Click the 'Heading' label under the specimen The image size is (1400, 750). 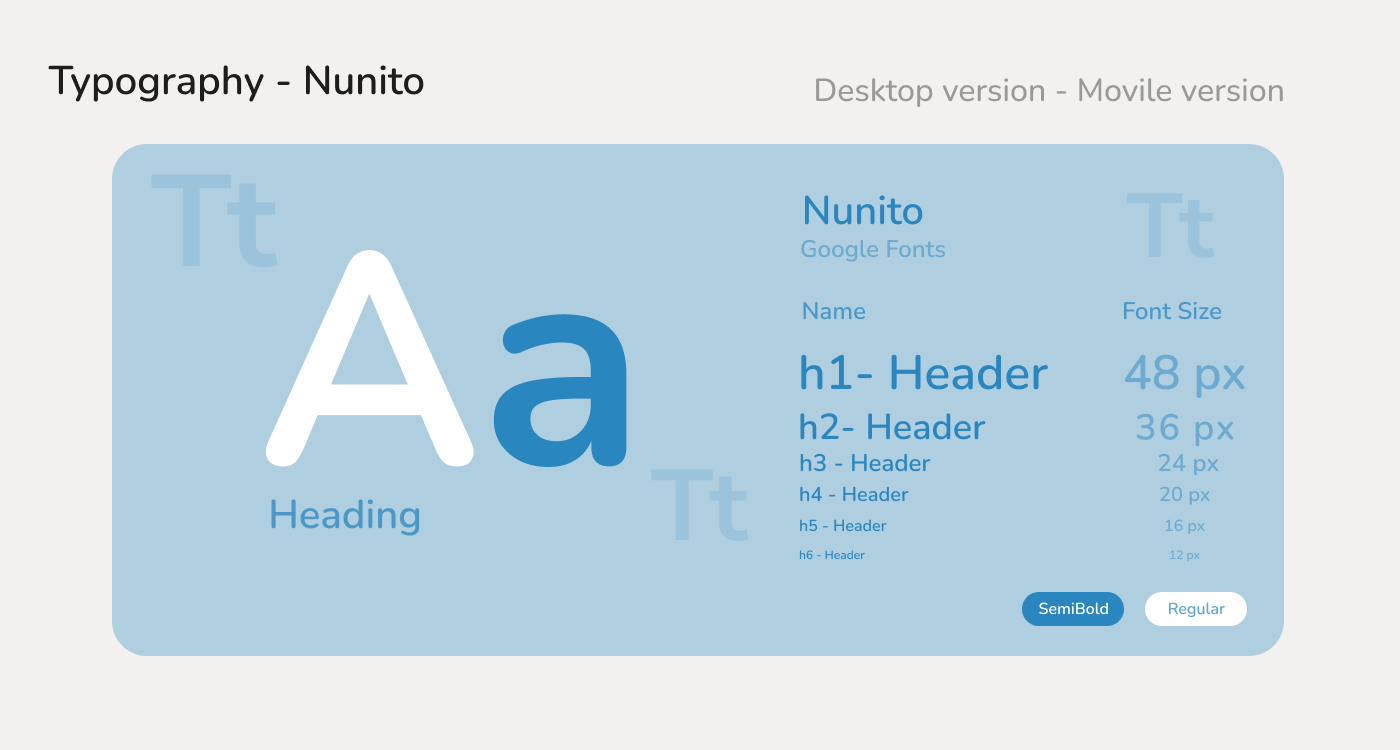click(x=345, y=515)
